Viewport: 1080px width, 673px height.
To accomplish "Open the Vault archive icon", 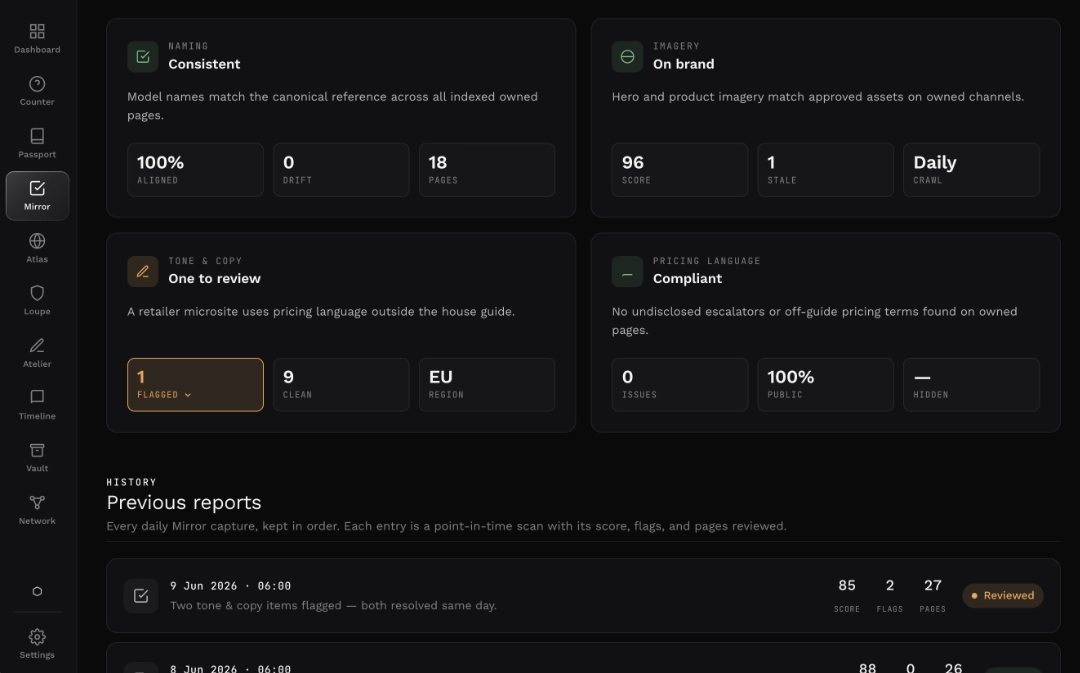I will 37,457.
